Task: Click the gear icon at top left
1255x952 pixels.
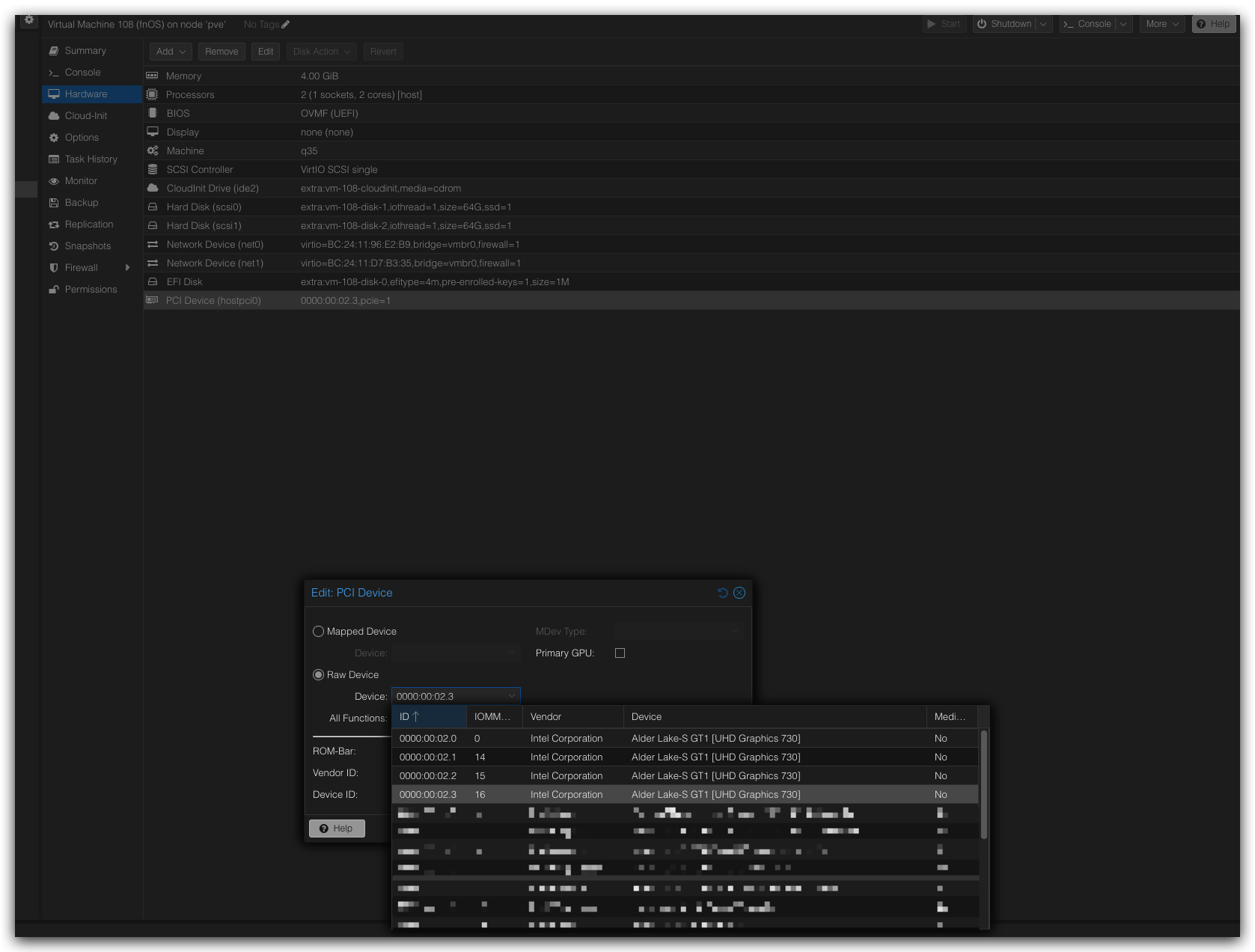Action: coord(28,20)
